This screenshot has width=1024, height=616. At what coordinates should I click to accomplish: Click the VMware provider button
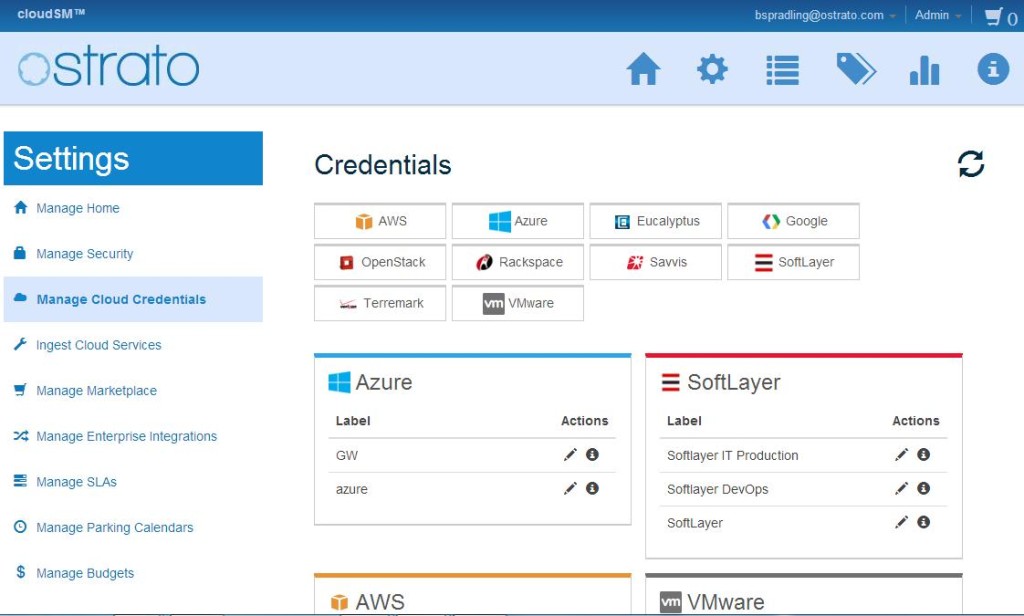(x=518, y=303)
